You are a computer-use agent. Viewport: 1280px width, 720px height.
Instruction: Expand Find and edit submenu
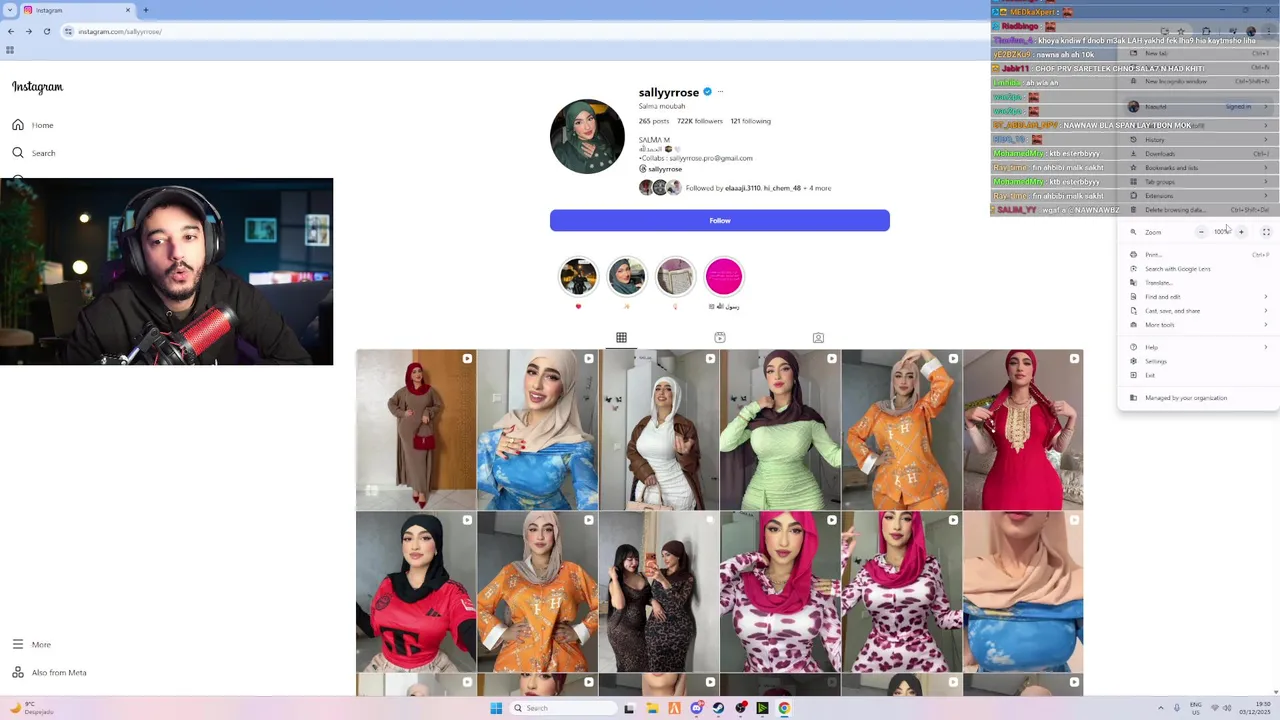1198,297
